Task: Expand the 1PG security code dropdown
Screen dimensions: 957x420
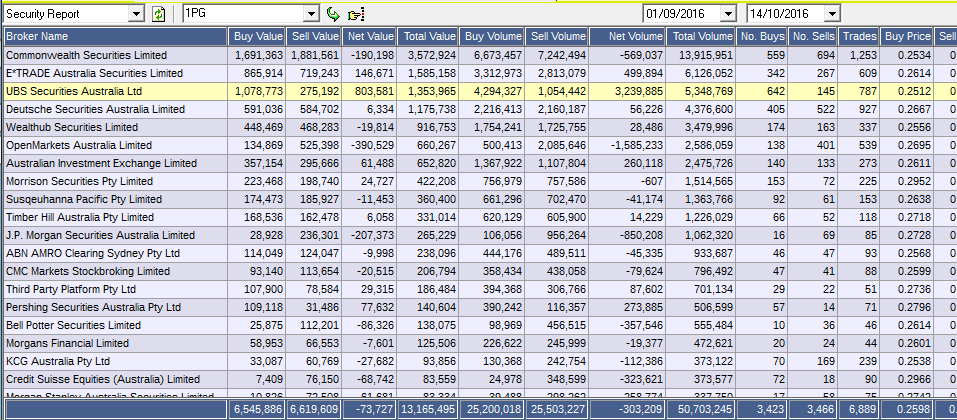Action: (312, 13)
